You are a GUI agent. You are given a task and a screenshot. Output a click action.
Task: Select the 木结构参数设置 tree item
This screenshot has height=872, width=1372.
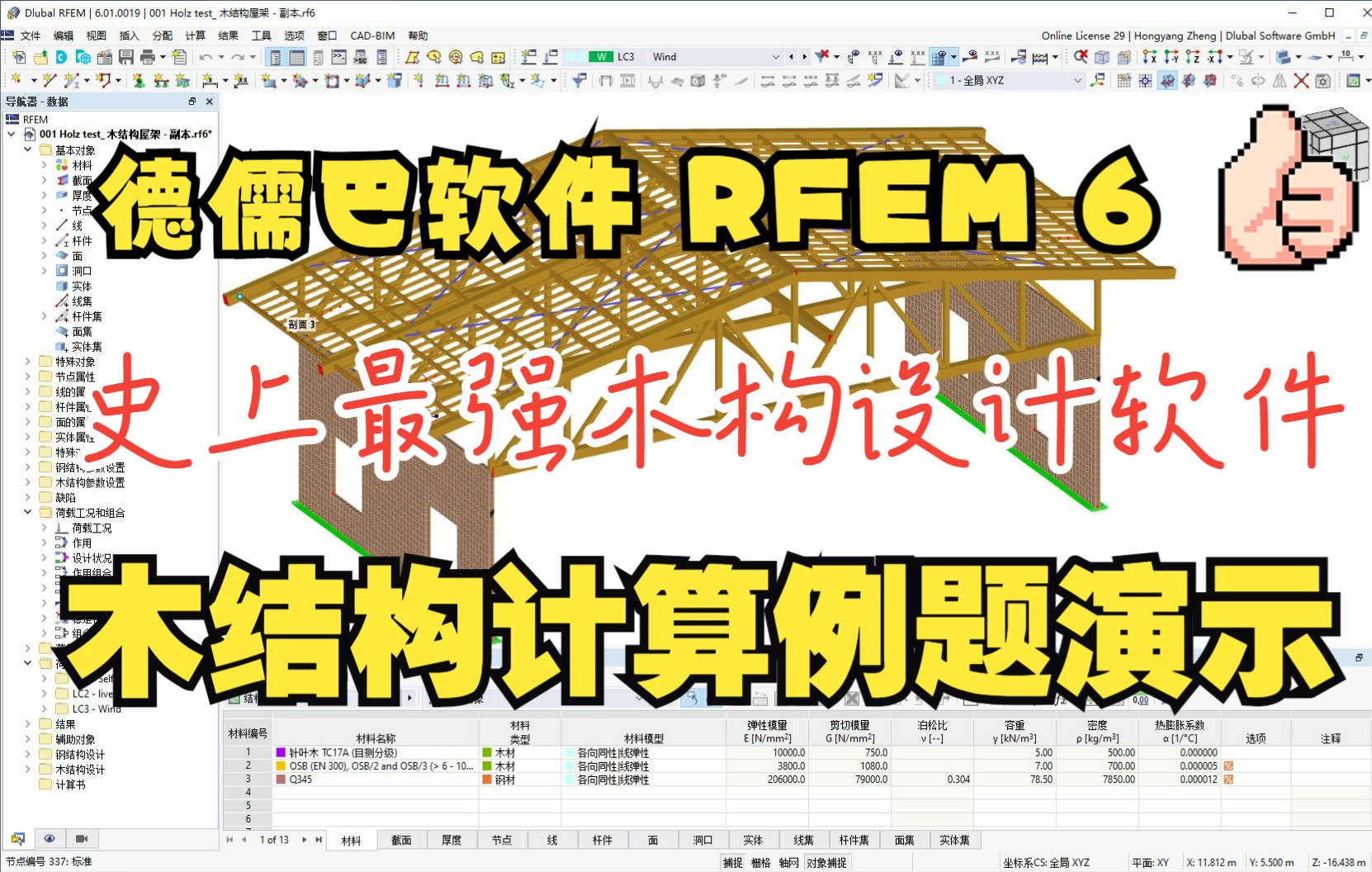pos(90,482)
